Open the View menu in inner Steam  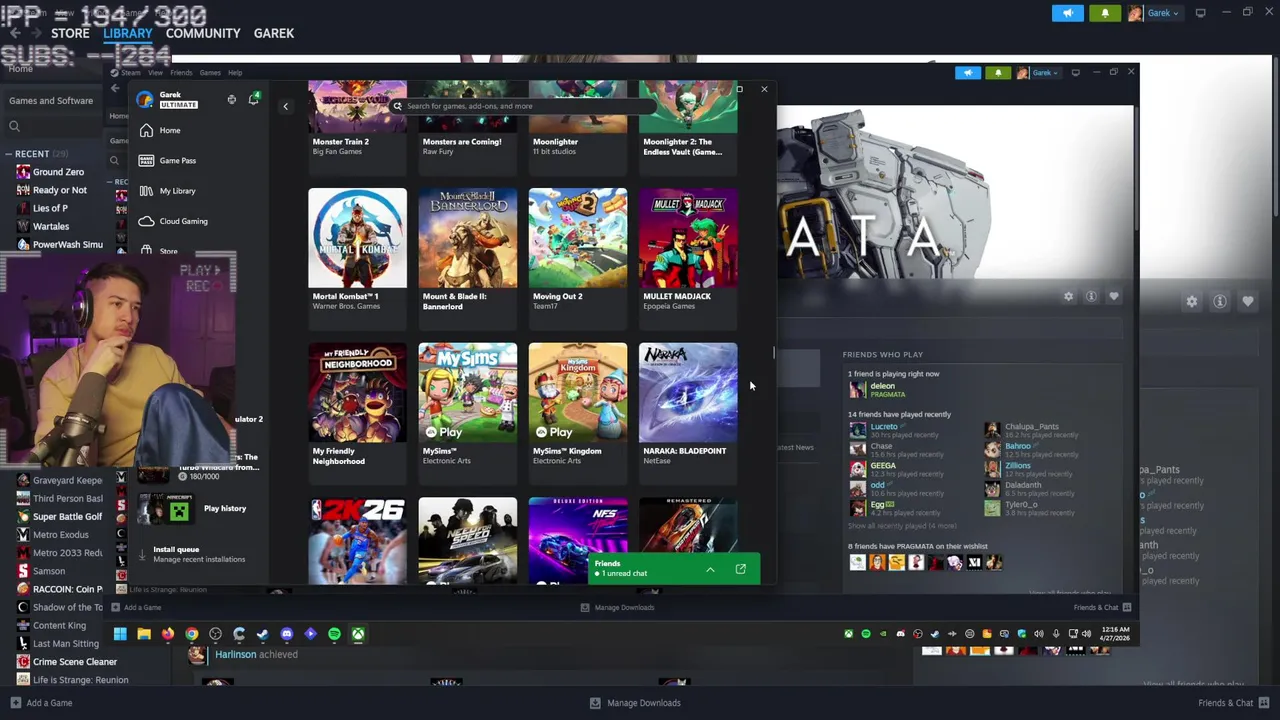tap(155, 73)
